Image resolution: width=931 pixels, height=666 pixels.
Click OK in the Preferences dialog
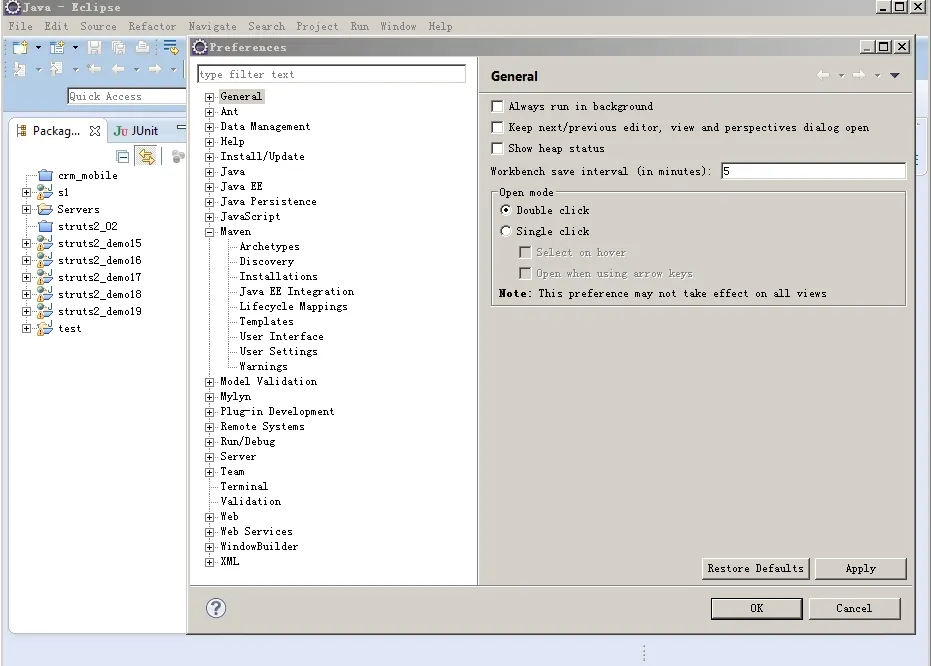pos(756,608)
